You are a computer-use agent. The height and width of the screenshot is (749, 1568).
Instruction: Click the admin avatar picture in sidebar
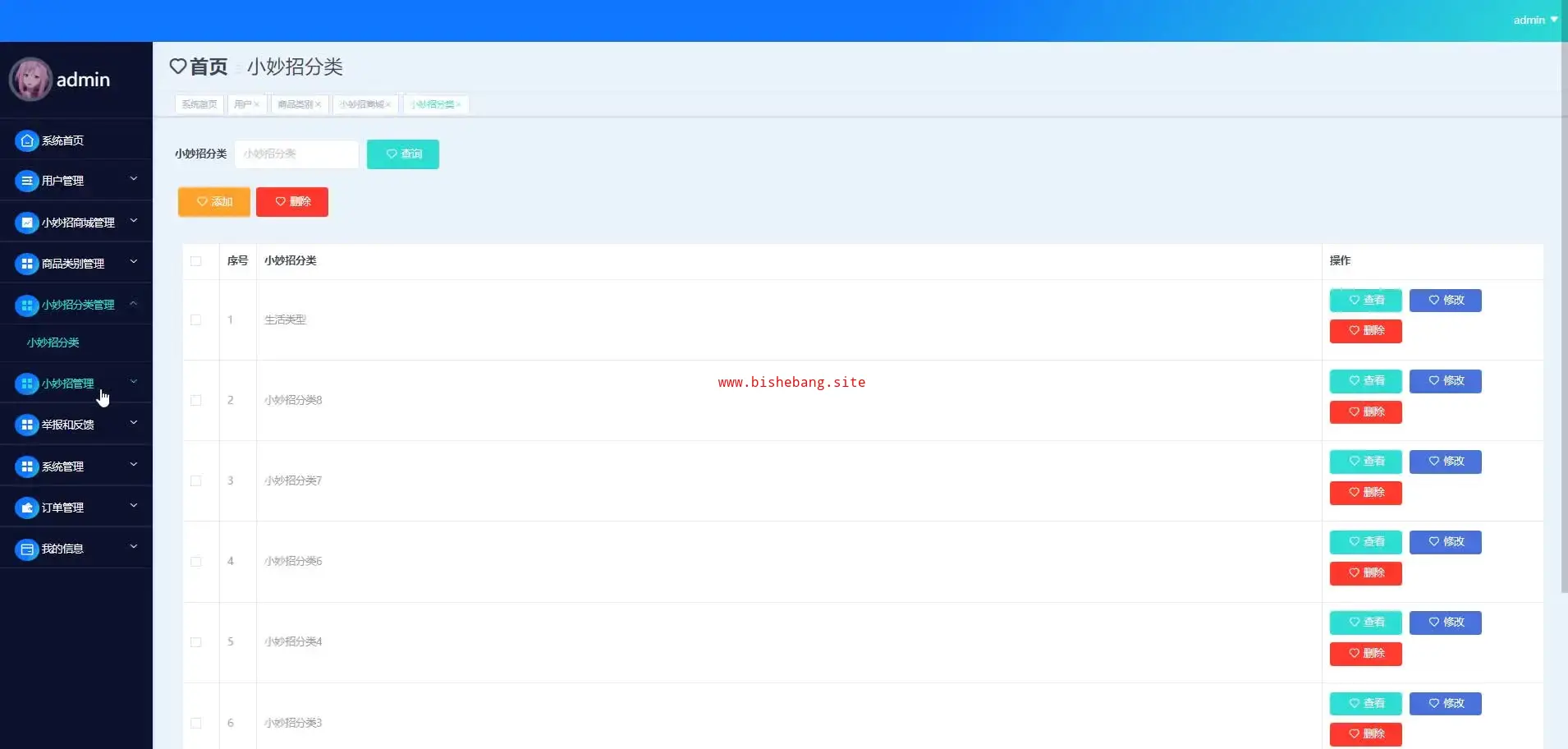coord(30,80)
